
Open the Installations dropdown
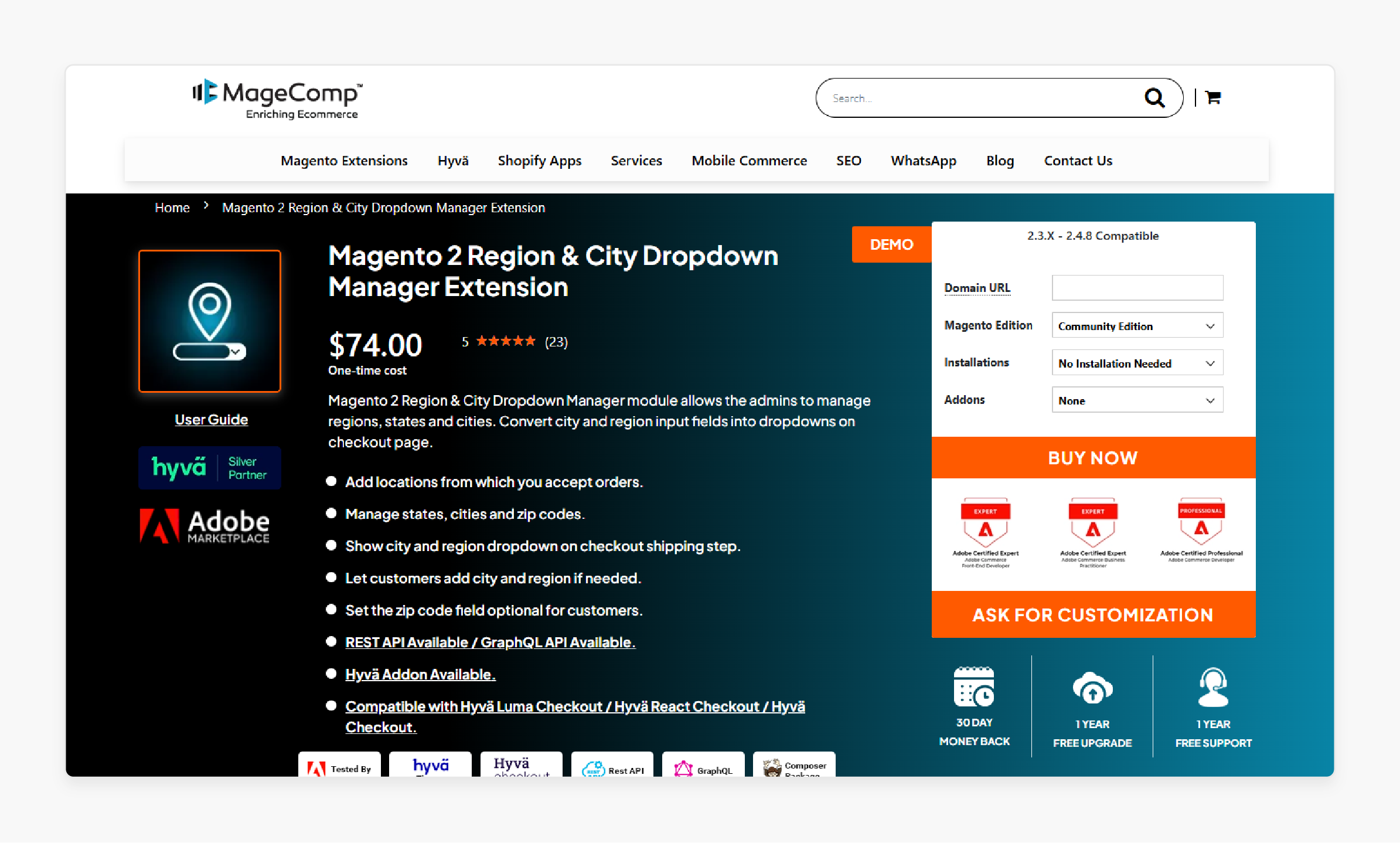tap(1137, 363)
